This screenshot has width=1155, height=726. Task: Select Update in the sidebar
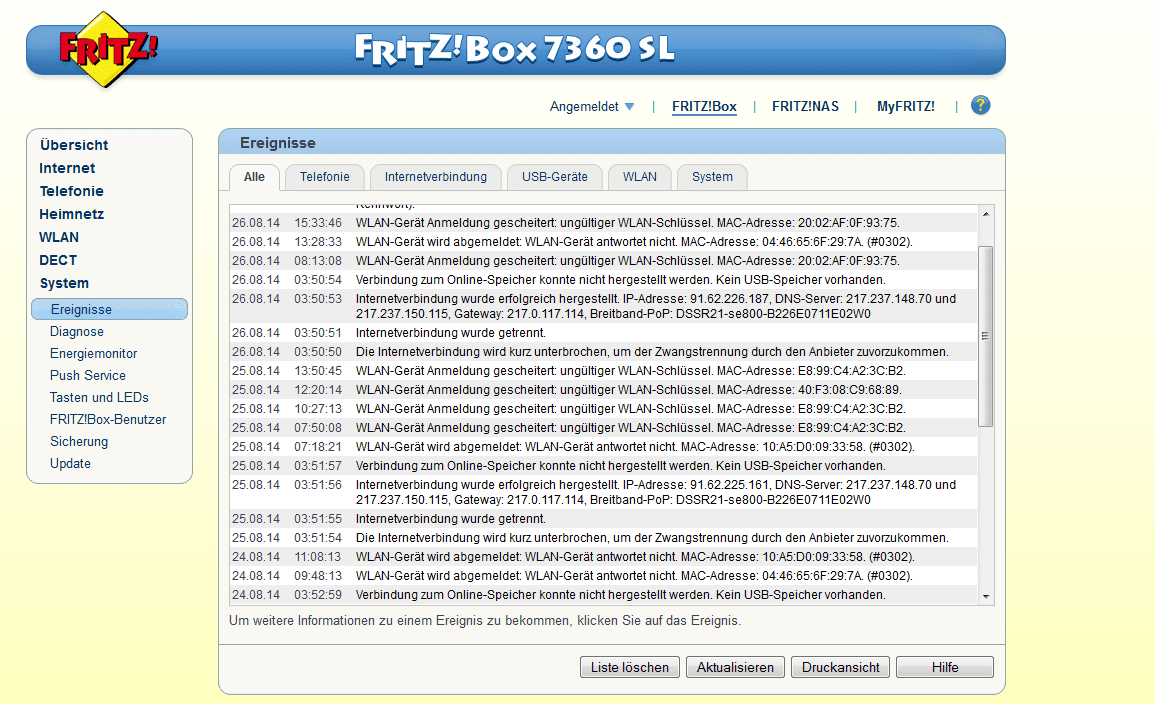click(70, 464)
